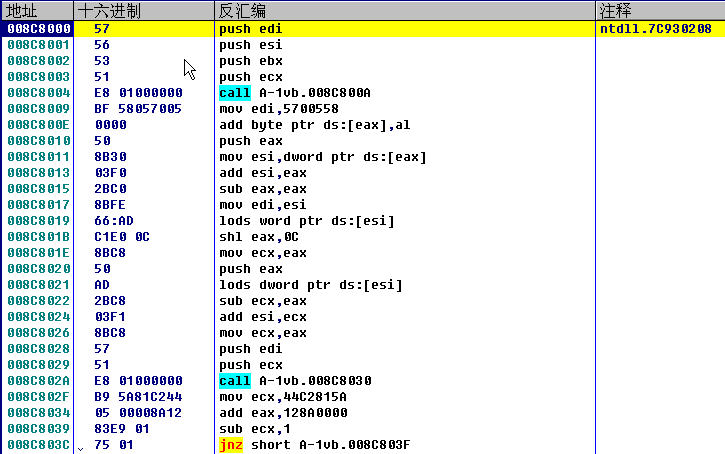Select address 008C8011
The height and width of the screenshot is (454, 725).
coord(39,157)
